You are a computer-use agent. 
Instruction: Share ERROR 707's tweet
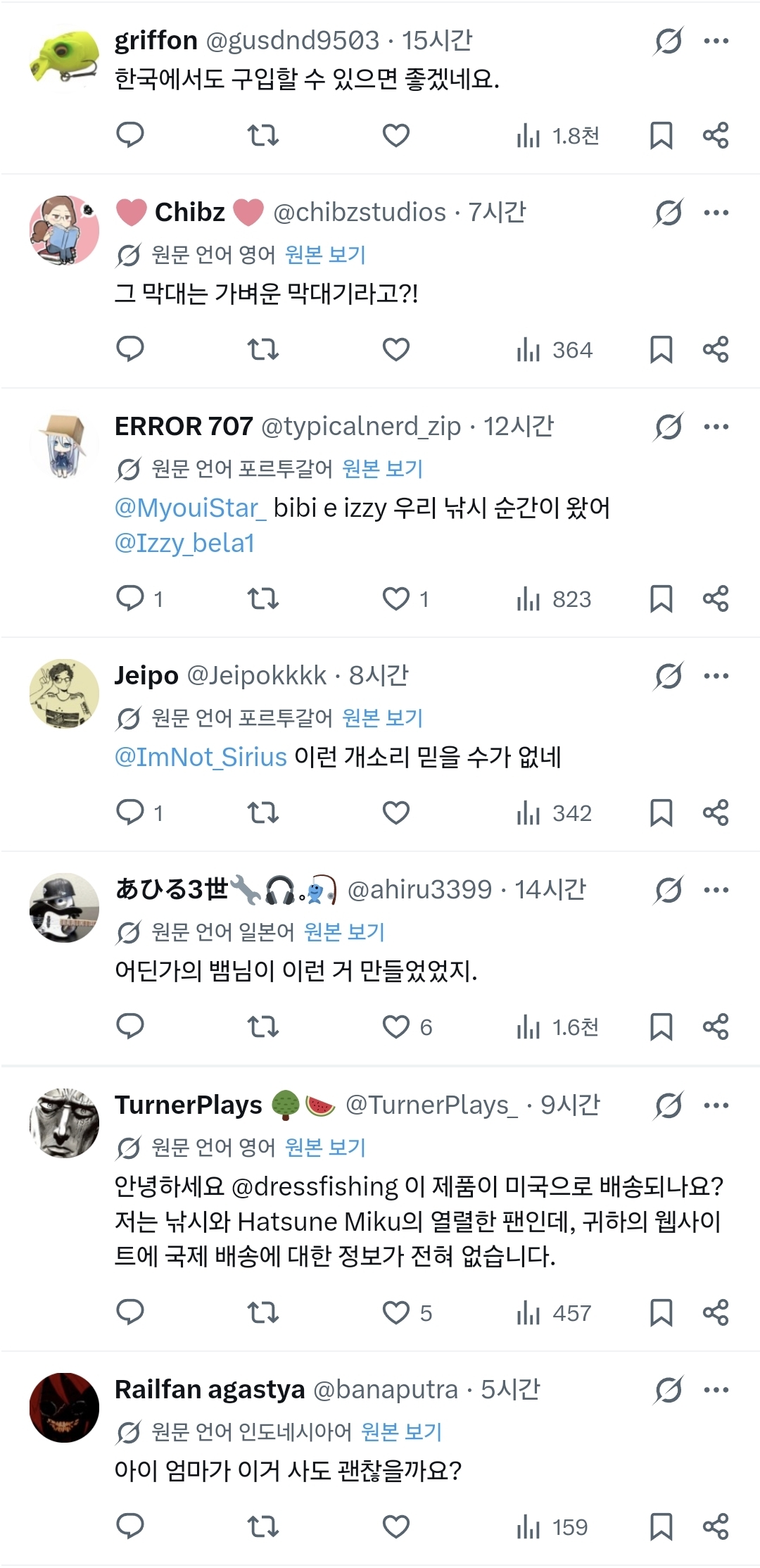[x=716, y=598]
